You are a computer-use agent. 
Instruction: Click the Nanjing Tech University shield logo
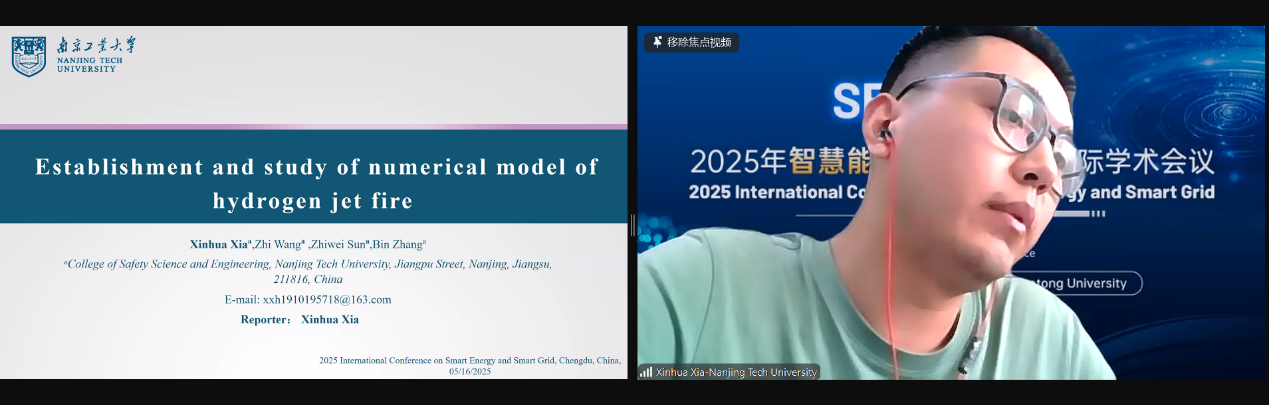29,56
